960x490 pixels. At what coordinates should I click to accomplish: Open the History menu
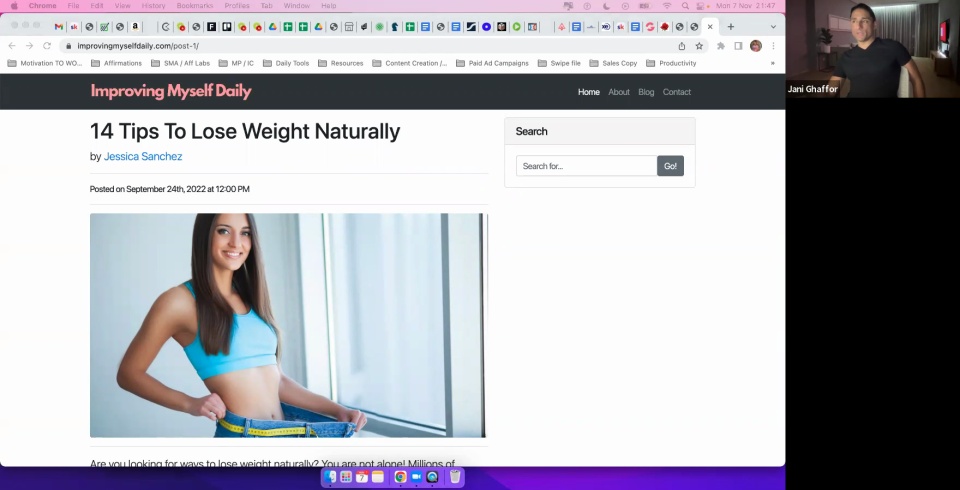coord(153,6)
